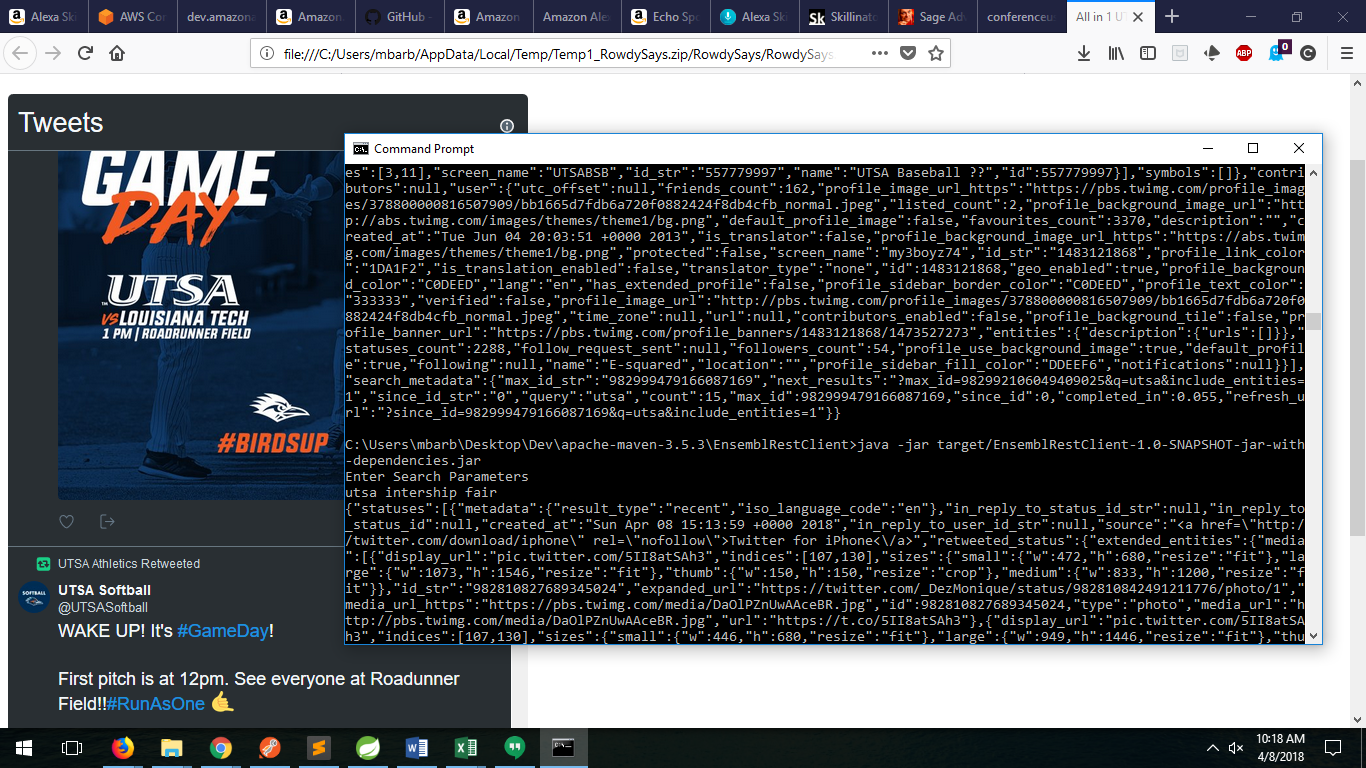
Task: Open Task View on the taskbar
Action: point(71,747)
